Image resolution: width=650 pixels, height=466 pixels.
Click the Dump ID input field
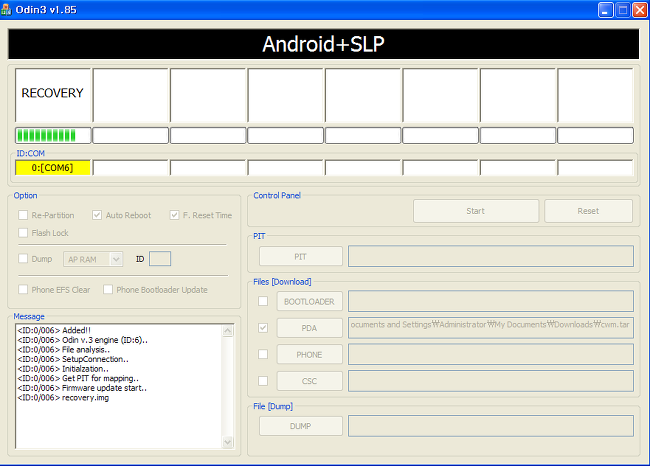pyautogui.click(x=160, y=259)
